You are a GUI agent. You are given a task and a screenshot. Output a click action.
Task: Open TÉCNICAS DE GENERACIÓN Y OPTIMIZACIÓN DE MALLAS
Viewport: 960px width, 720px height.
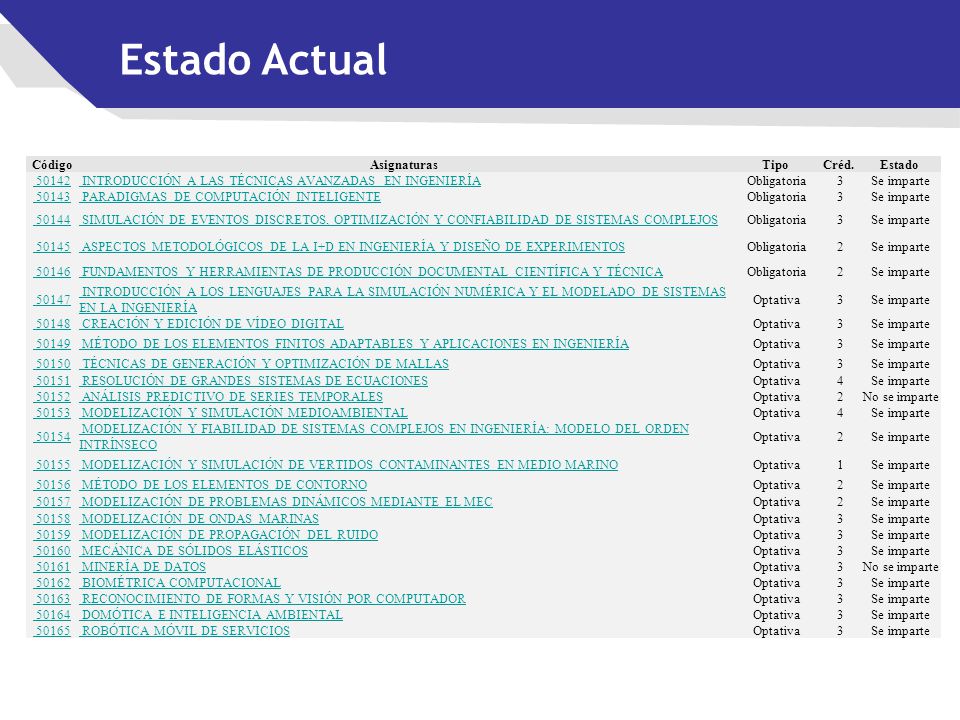point(264,364)
